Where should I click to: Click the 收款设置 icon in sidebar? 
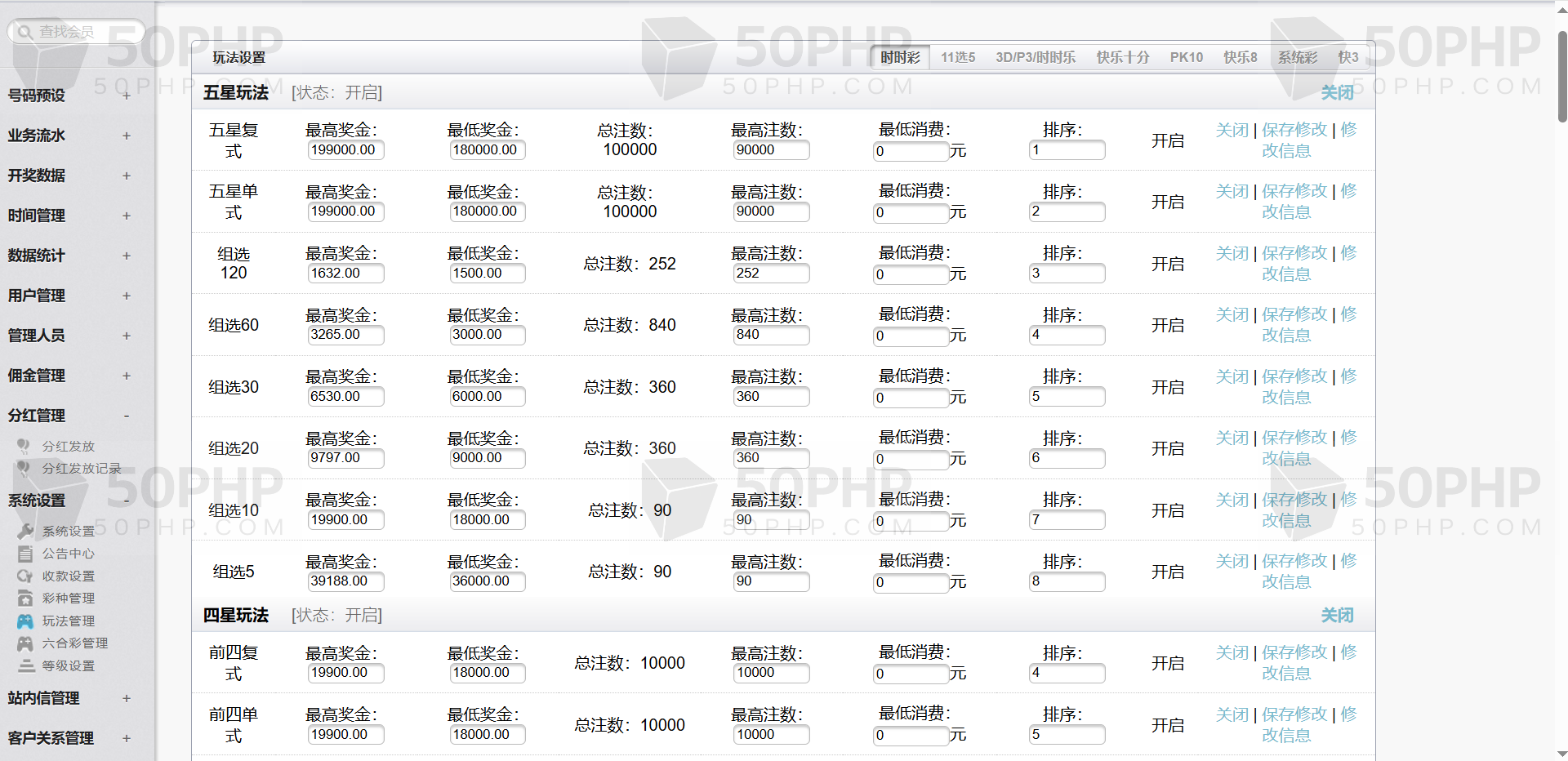click(25, 576)
